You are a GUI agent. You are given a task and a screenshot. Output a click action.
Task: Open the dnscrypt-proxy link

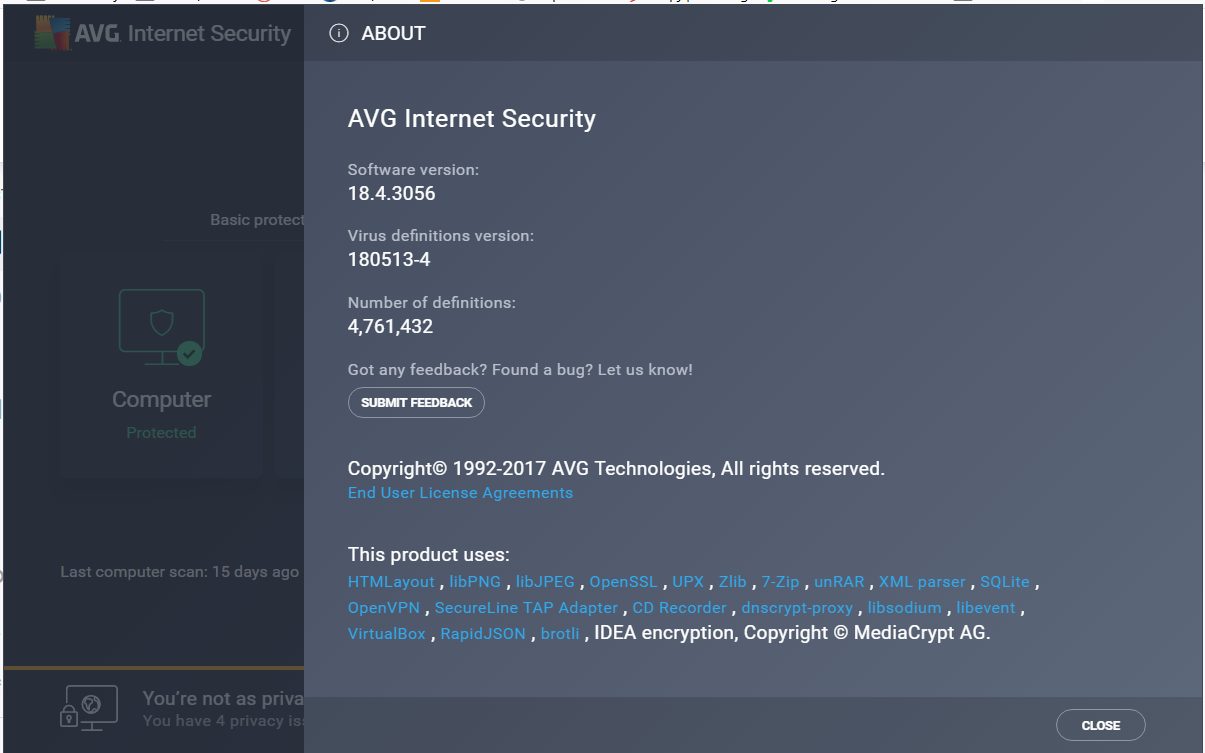click(797, 608)
